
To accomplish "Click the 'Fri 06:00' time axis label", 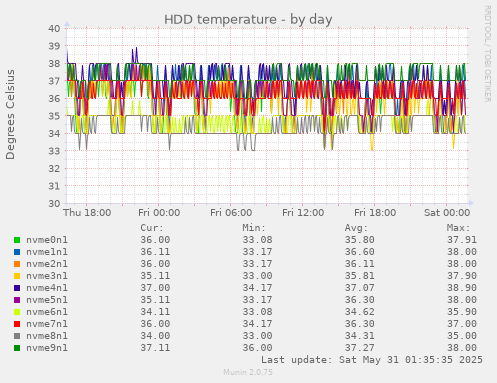I will (x=231, y=213).
